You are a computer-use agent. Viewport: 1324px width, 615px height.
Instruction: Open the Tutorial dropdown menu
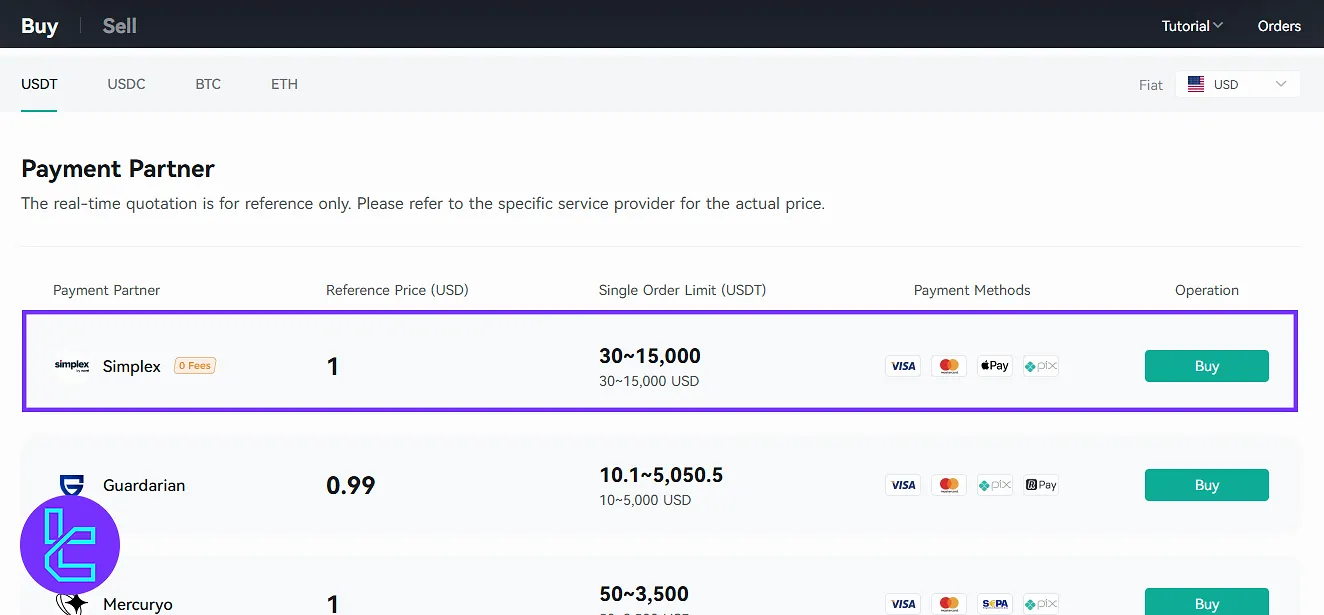click(1192, 26)
